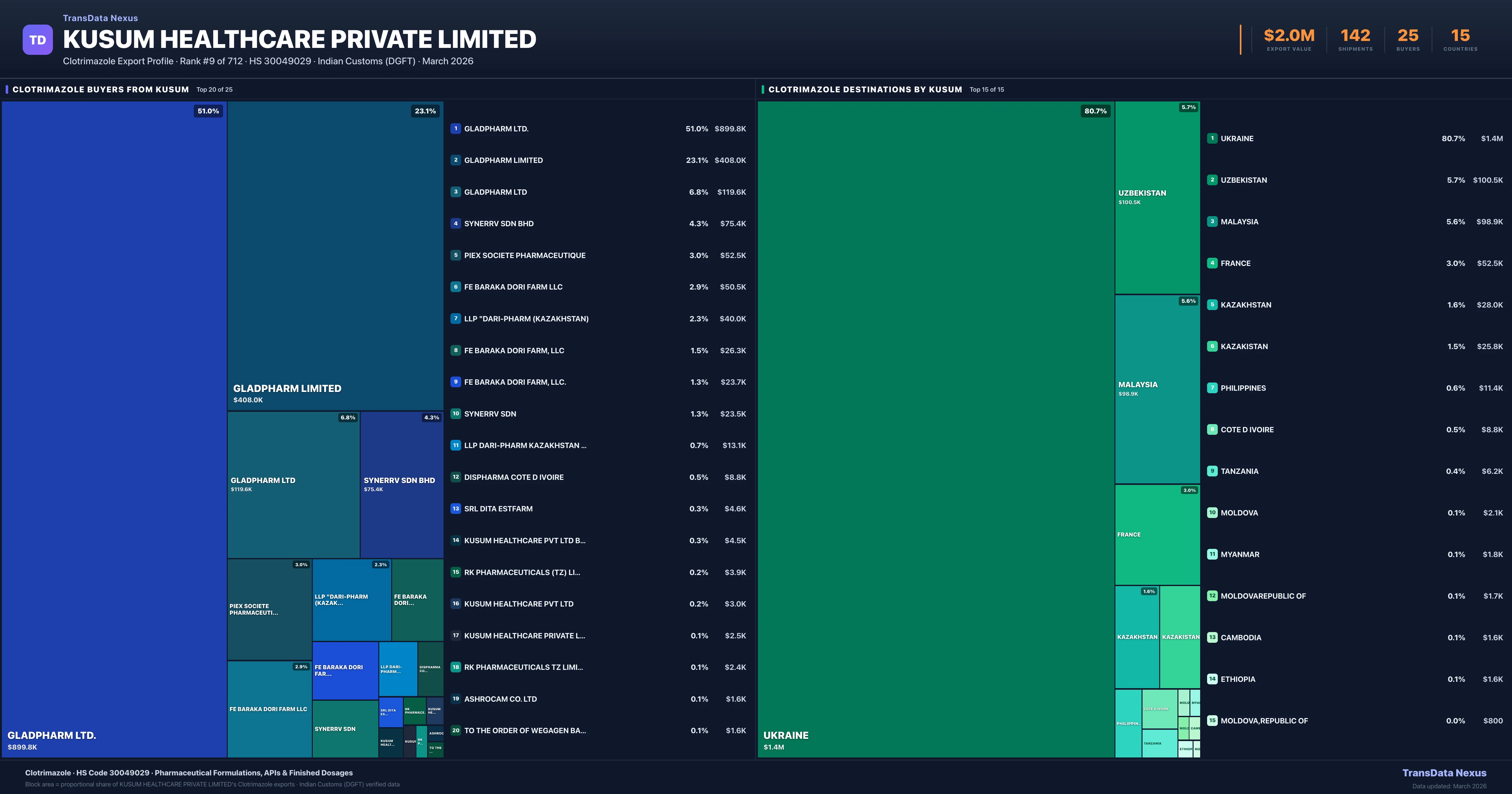
Task: Click the COTE D IVOIRE destination row
Action: click(x=1247, y=430)
